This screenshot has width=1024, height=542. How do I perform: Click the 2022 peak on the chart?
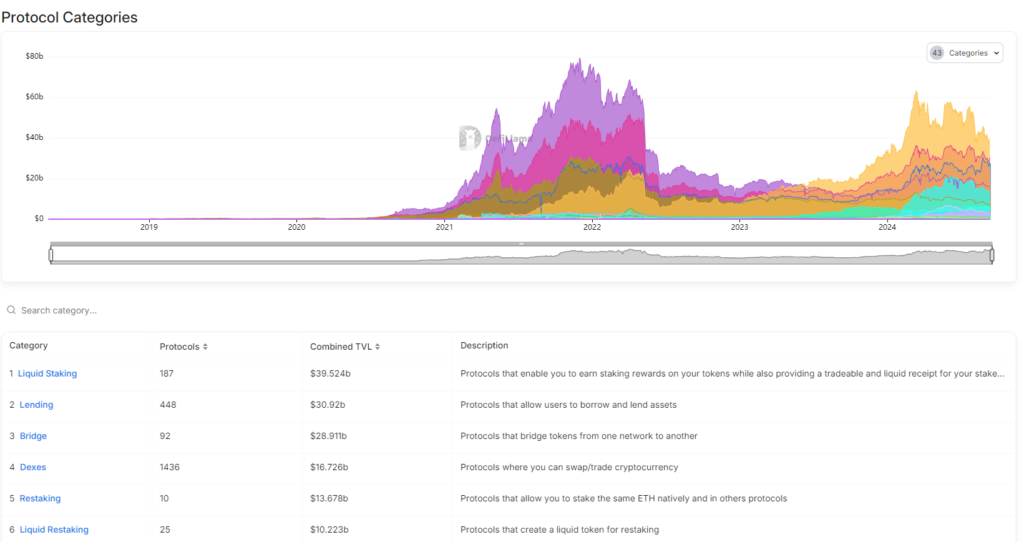pyautogui.click(x=579, y=60)
